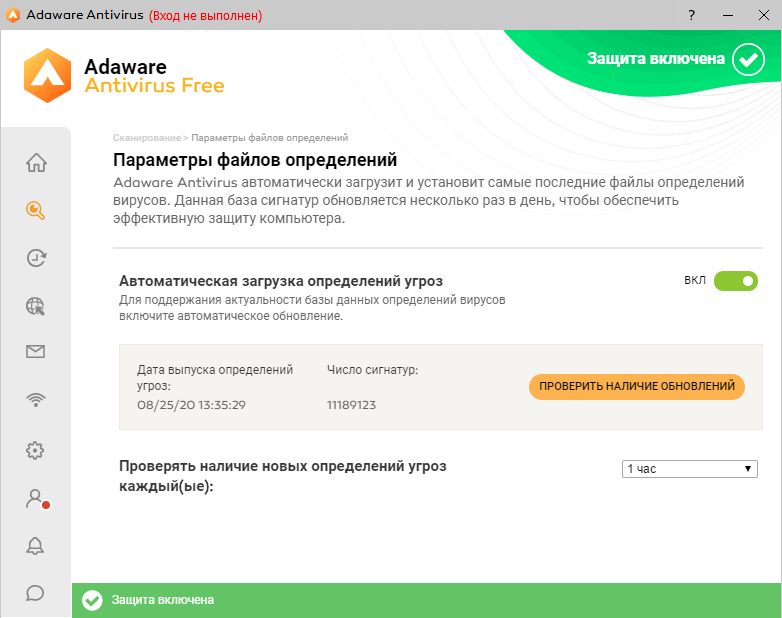The width and height of the screenshot is (782, 618).
Task: Click 'Автоматическая загрузка определений угроз' heading
Action: pyautogui.click(x=281, y=281)
